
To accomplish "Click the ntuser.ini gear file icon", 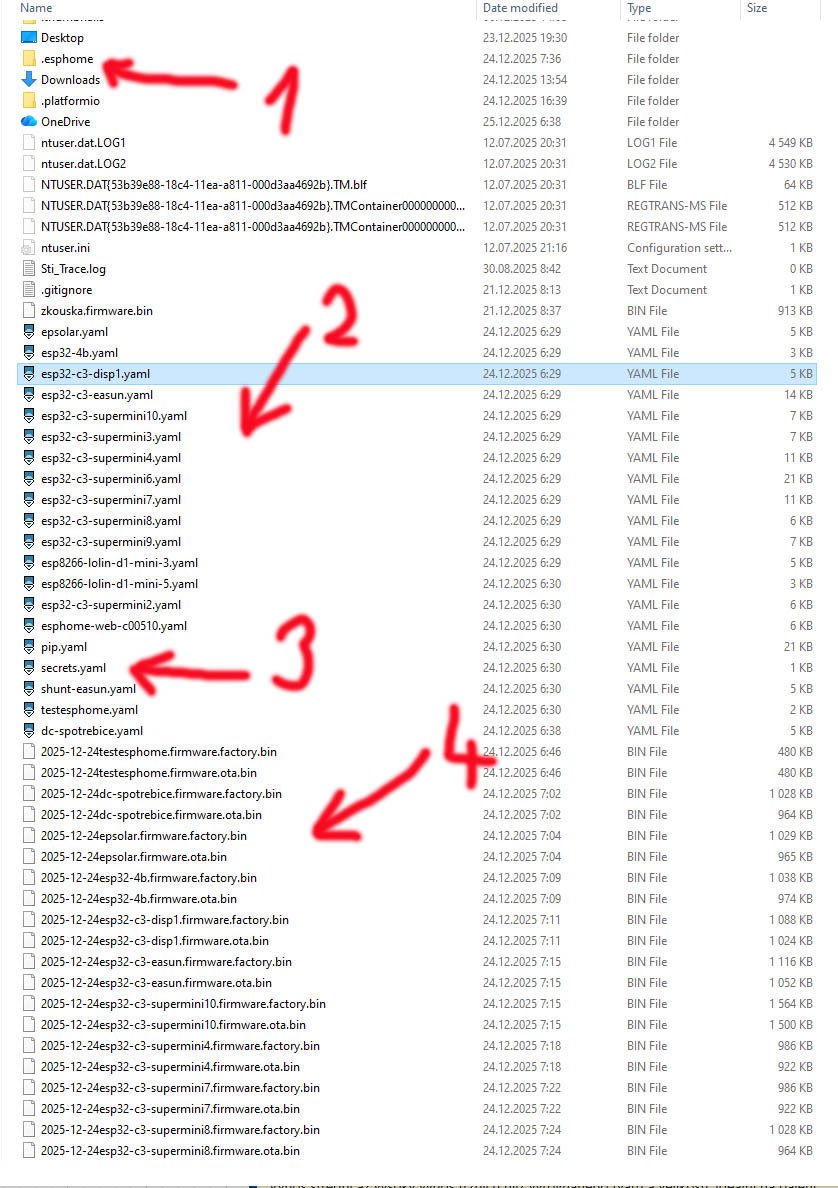I will [x=29, y=248].
